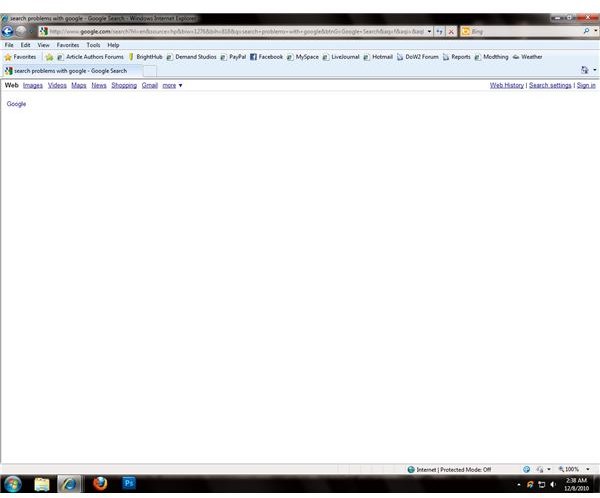Open the Edit menu
Screen dimensions: 600x498
click(x=25, y=45)
